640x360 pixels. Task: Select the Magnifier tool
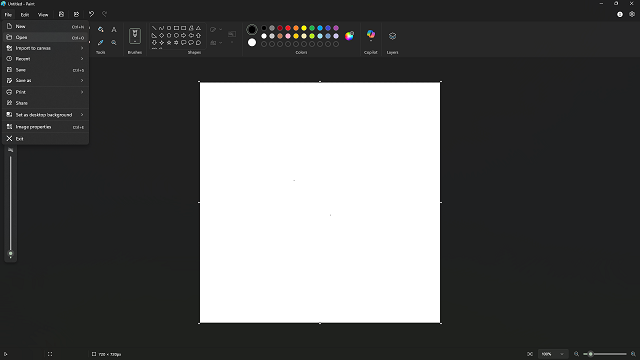click(114, 42)
